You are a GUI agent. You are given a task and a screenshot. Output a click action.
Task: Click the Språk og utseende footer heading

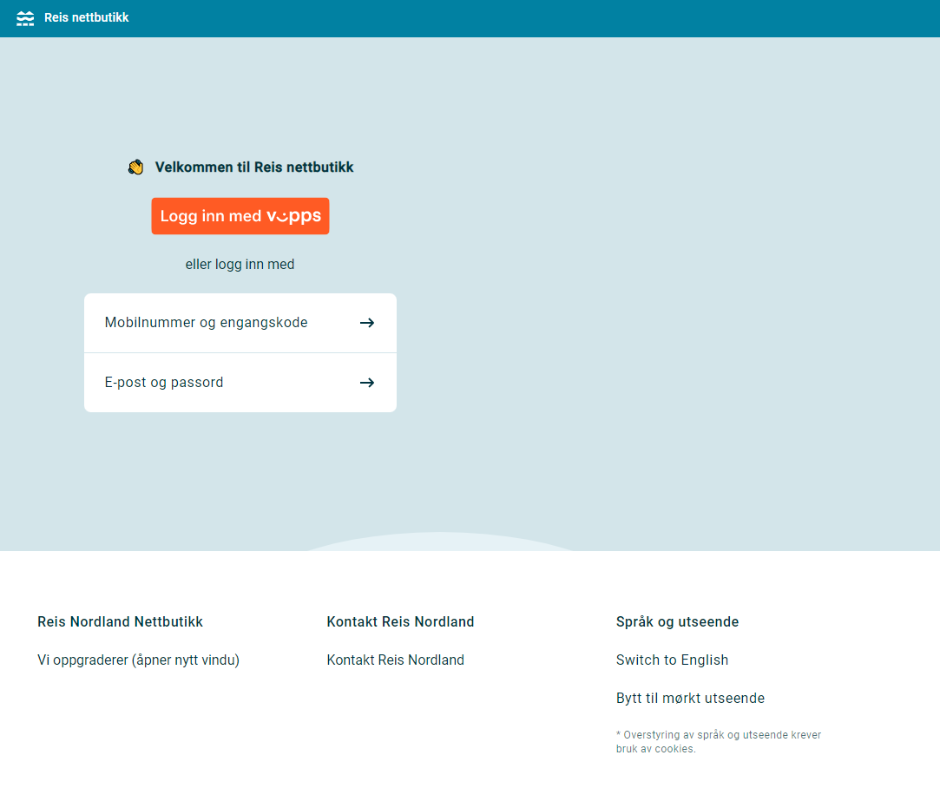pos(677,622)
